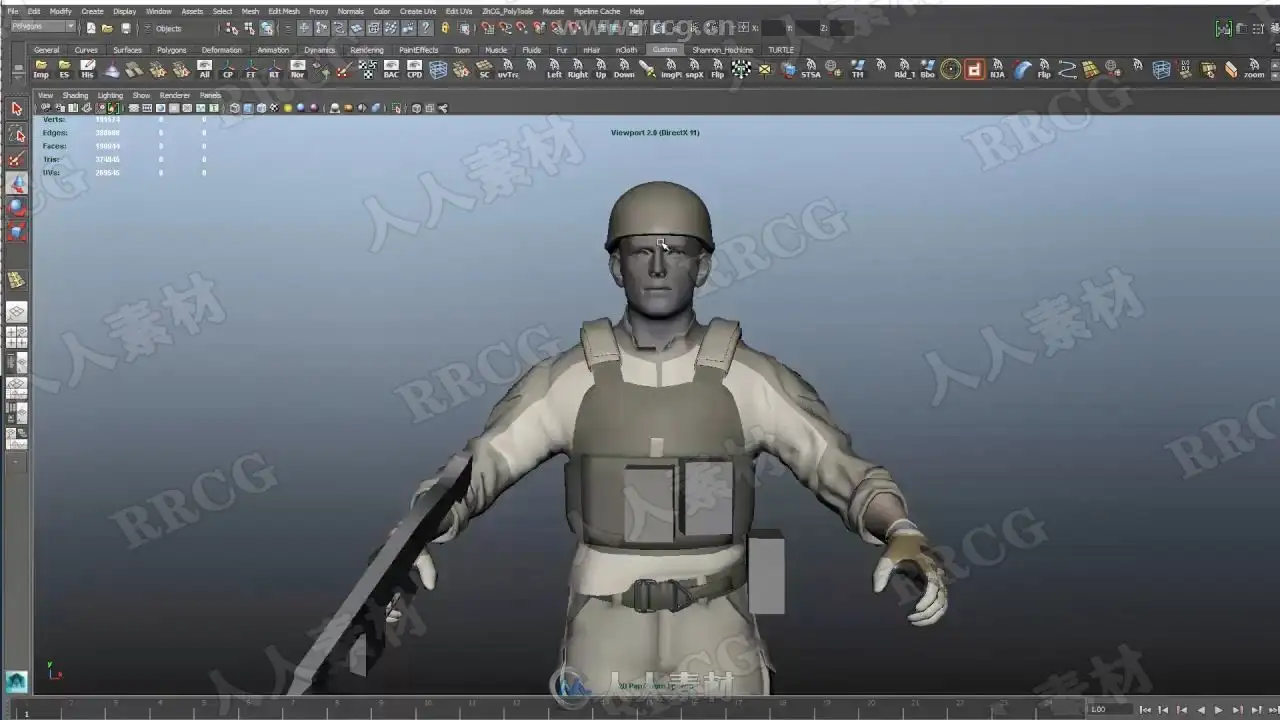
Task: Click the Imp shelf button
Action: [41, 69]
